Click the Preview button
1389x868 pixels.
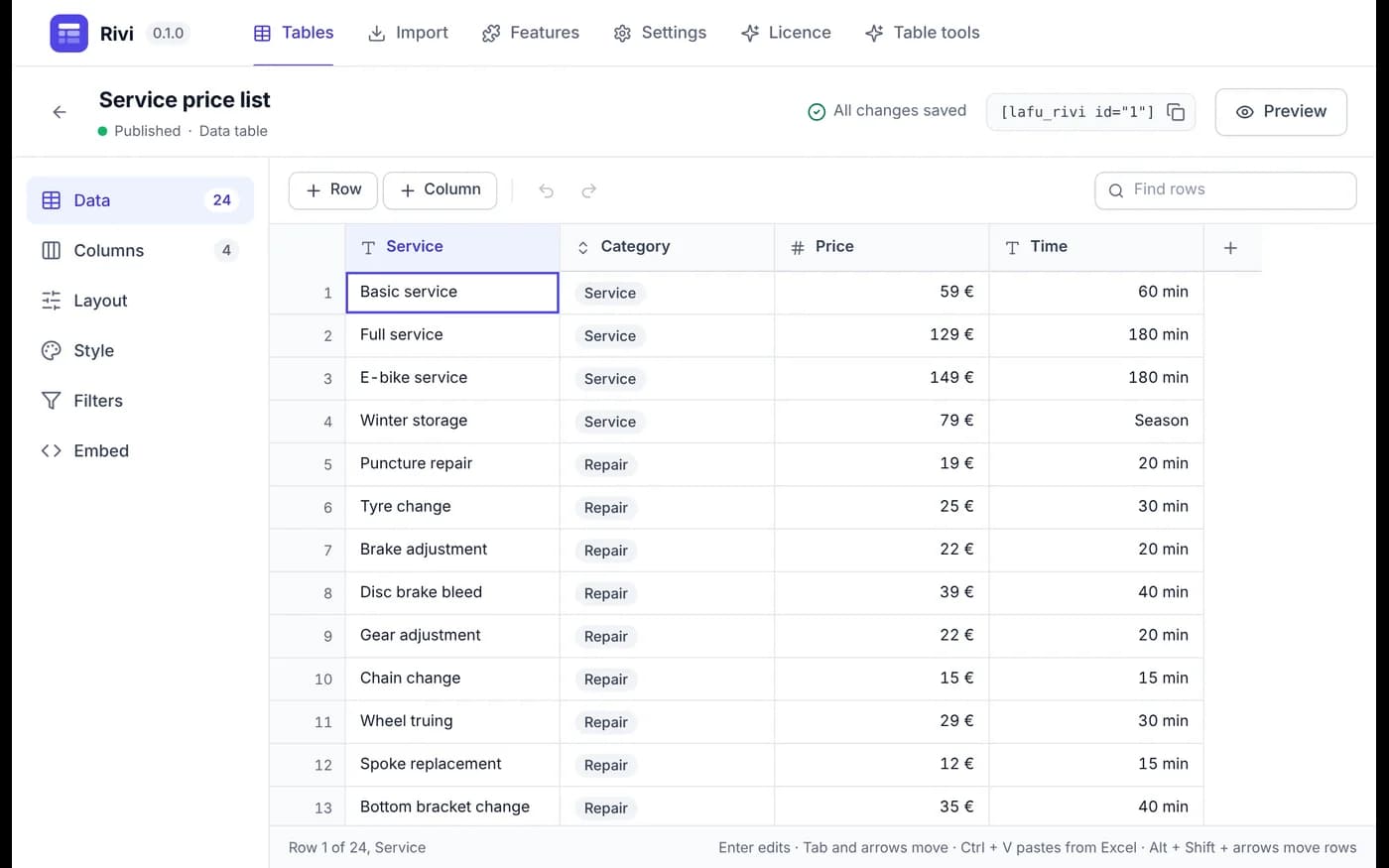click(x=1281, y=112)
